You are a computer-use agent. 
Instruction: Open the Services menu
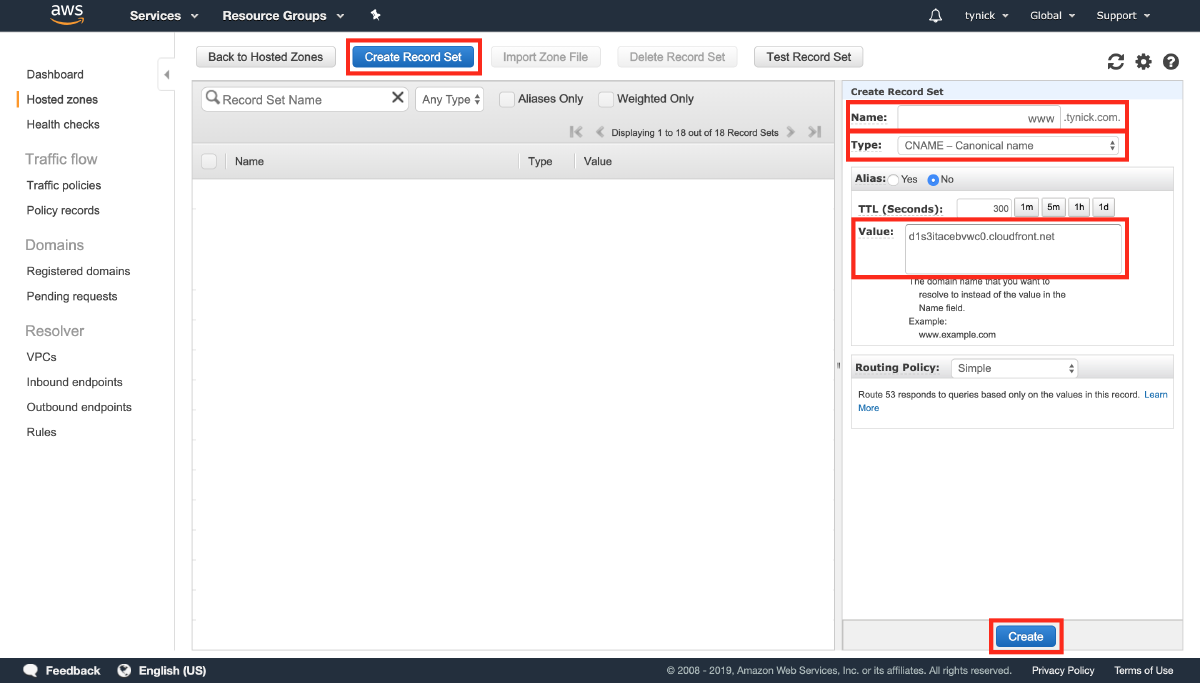click(164, 15)
